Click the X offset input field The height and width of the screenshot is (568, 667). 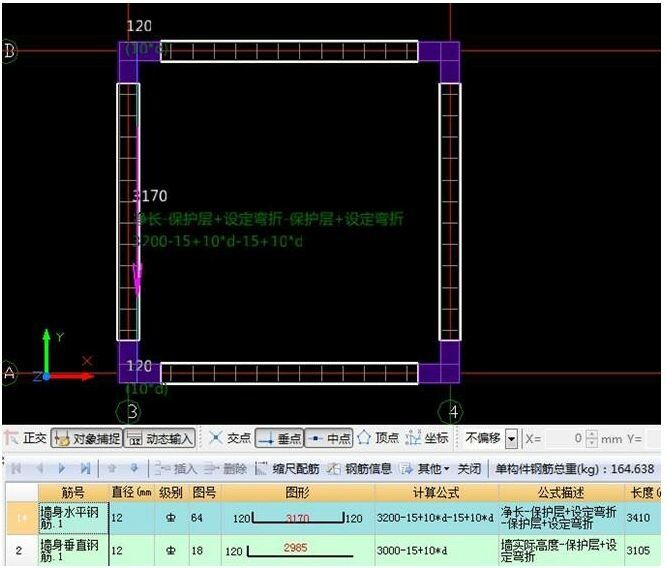(564, 438)
